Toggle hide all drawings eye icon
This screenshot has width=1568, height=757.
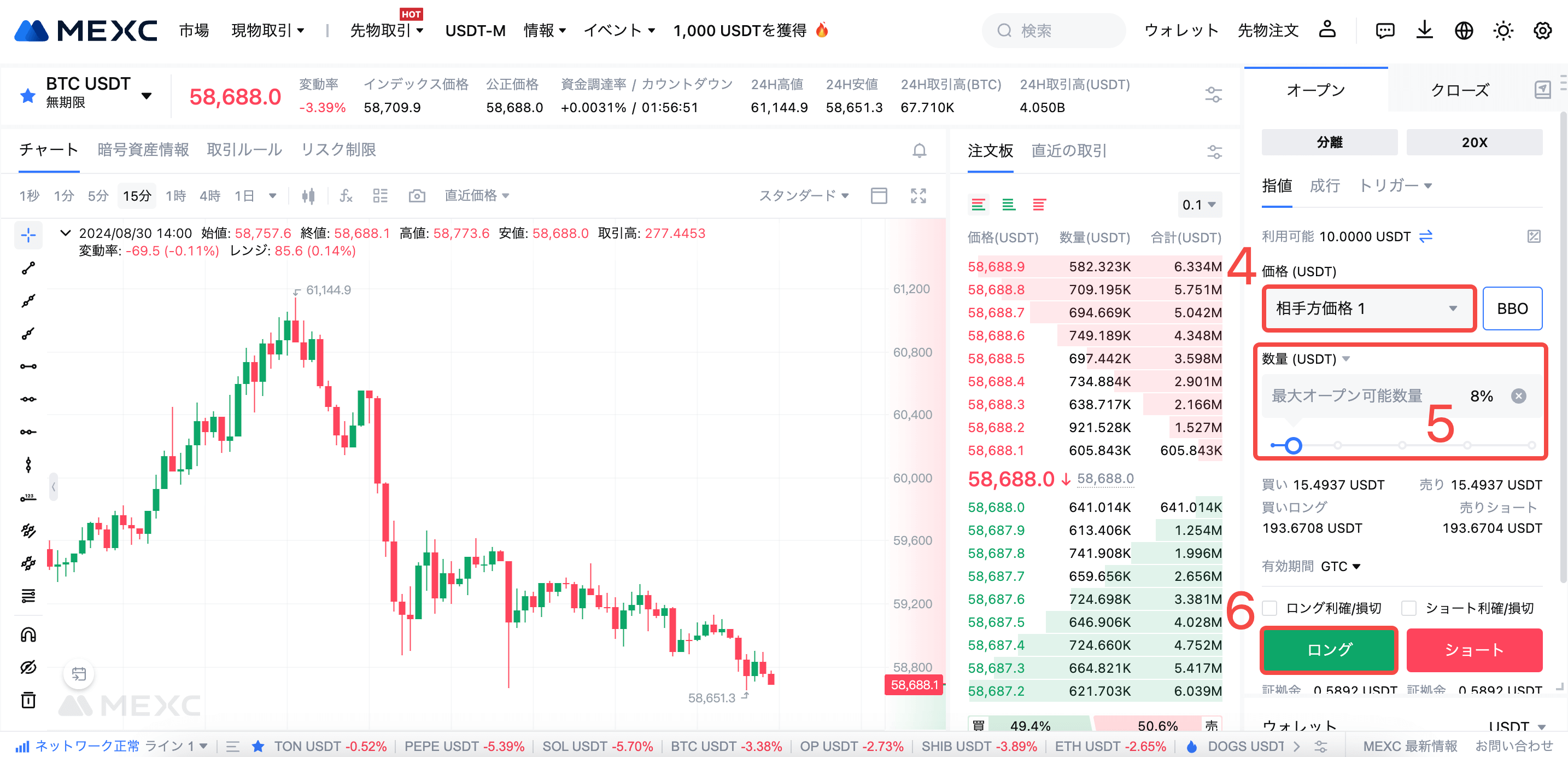click(x=28, y=667)
